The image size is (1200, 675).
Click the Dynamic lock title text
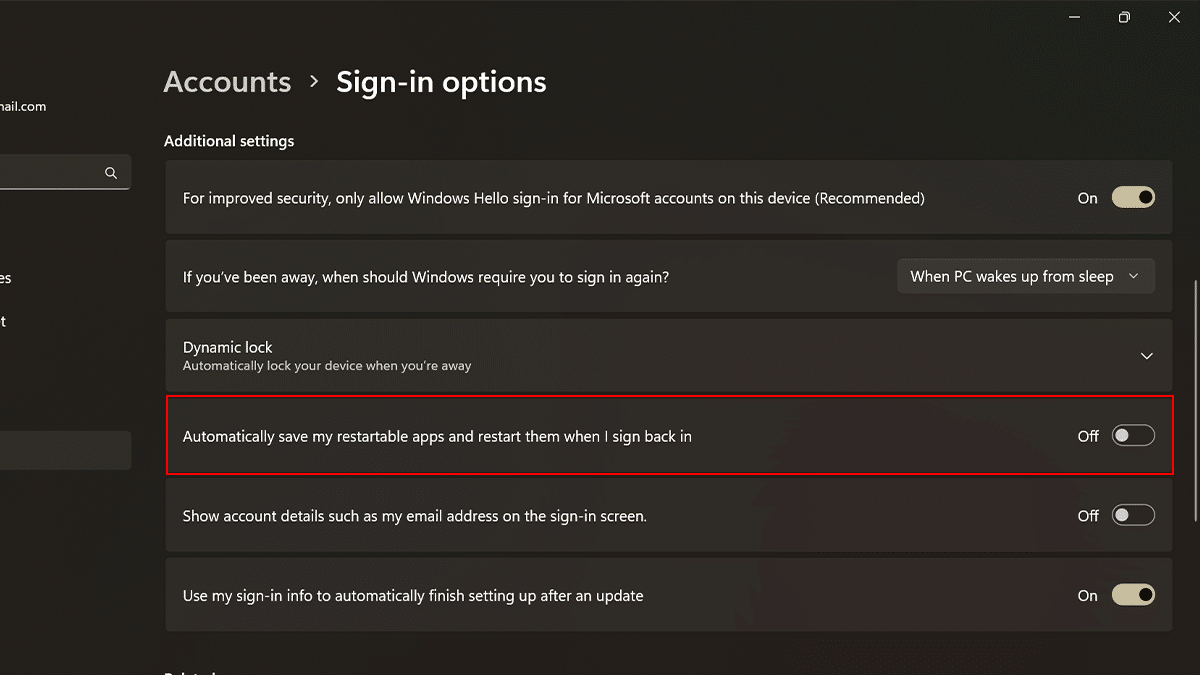228,347
